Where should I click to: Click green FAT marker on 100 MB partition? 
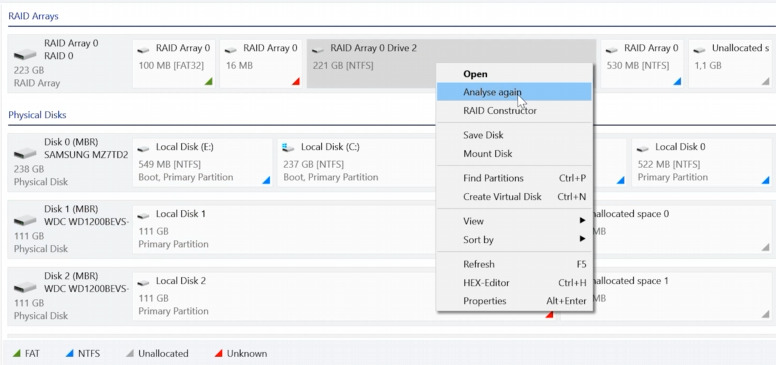pyautogui.click(x=209, y=82)
